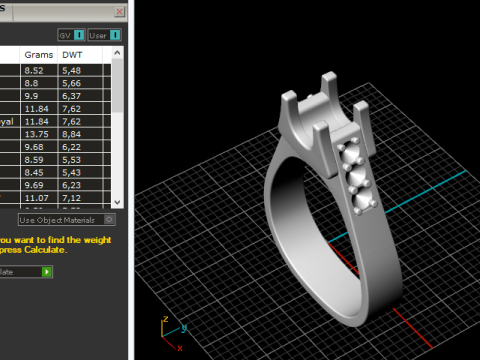
Task: Click the Grams column header
Action: 39,55
